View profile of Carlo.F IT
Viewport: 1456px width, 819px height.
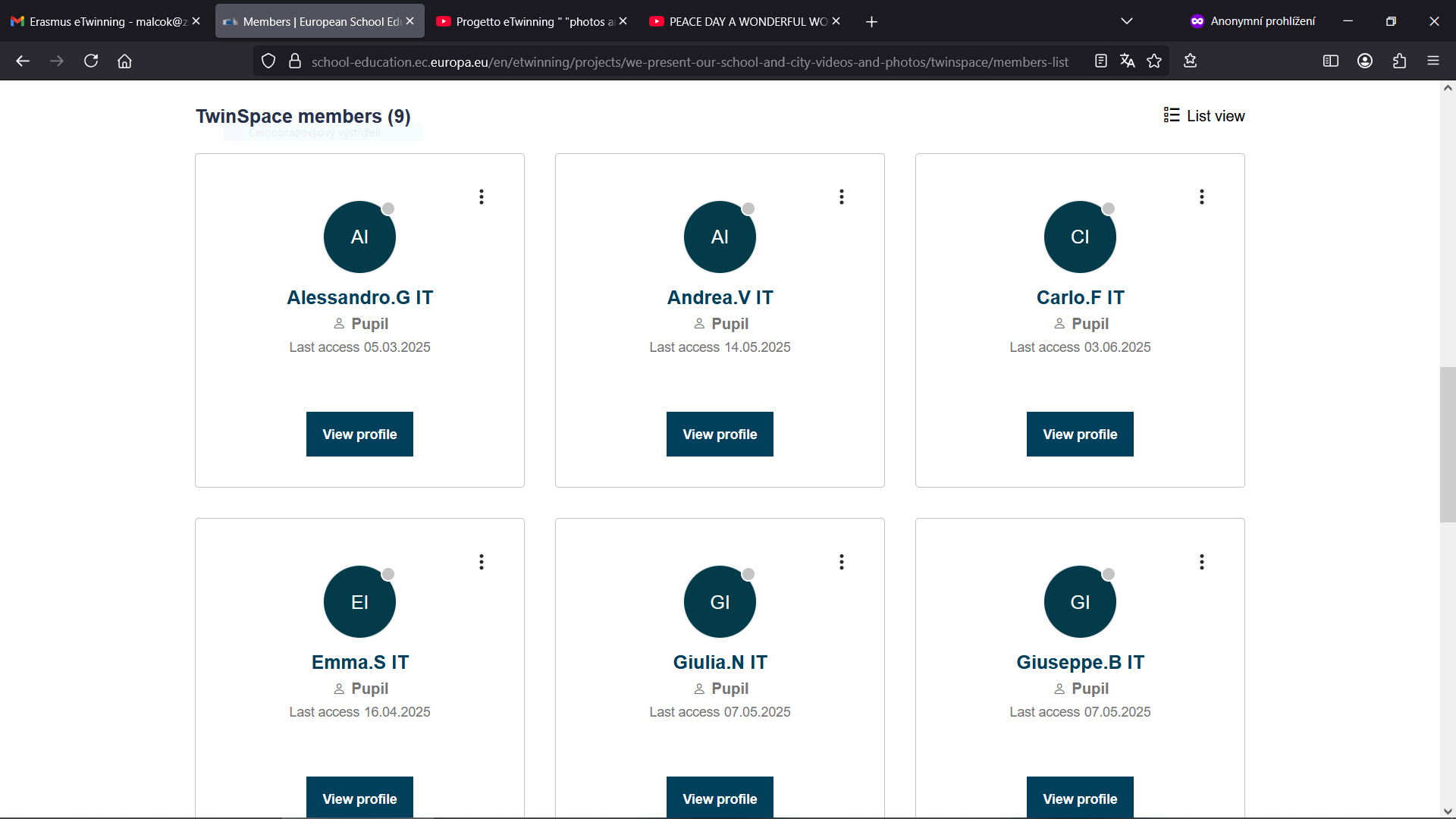(x=1079, y=434)
